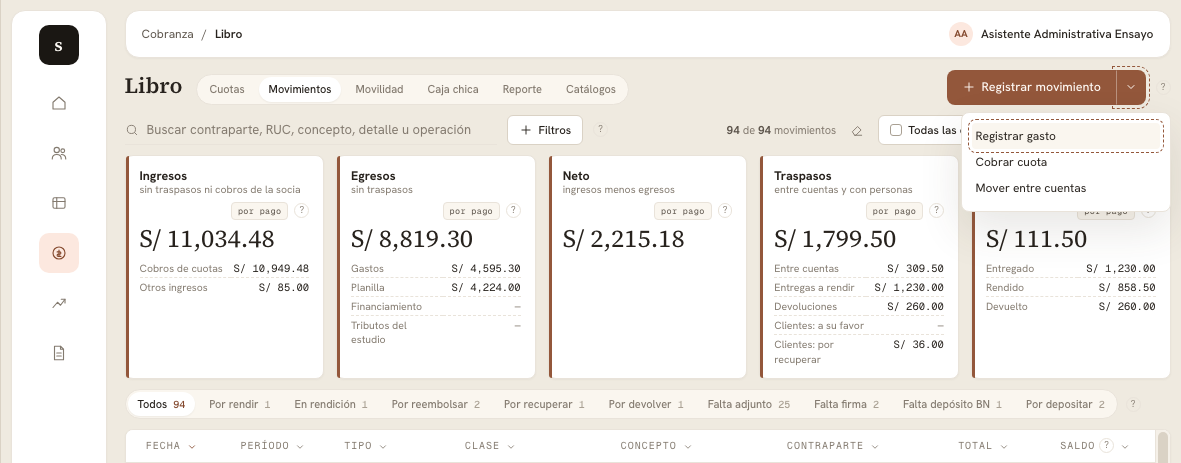Switch to Catálogos tab
Viewport: 1181px width, 463px height.
(591, 89)
